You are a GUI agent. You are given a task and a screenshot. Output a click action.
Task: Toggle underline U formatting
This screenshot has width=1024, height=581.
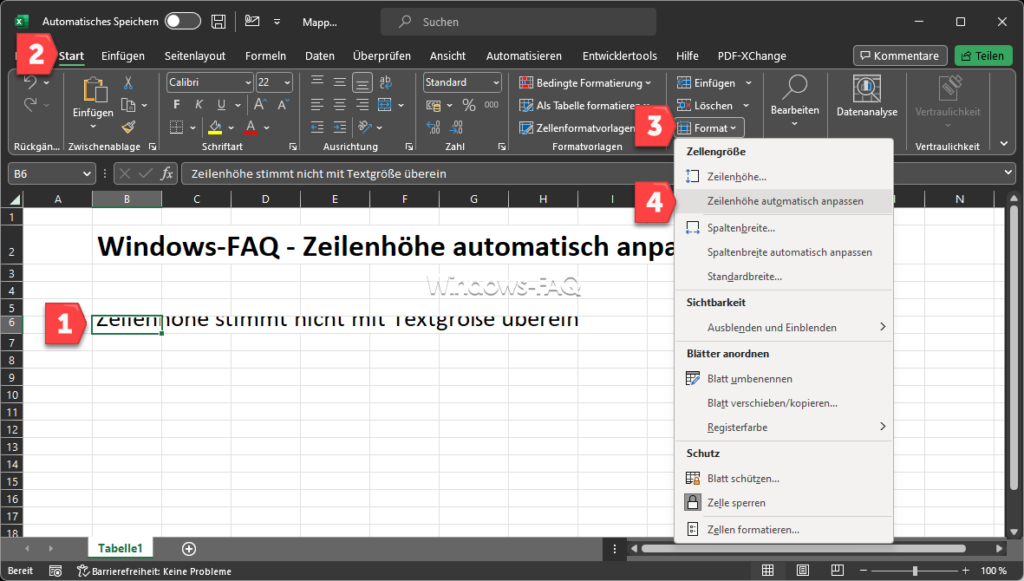coord(221,104)
